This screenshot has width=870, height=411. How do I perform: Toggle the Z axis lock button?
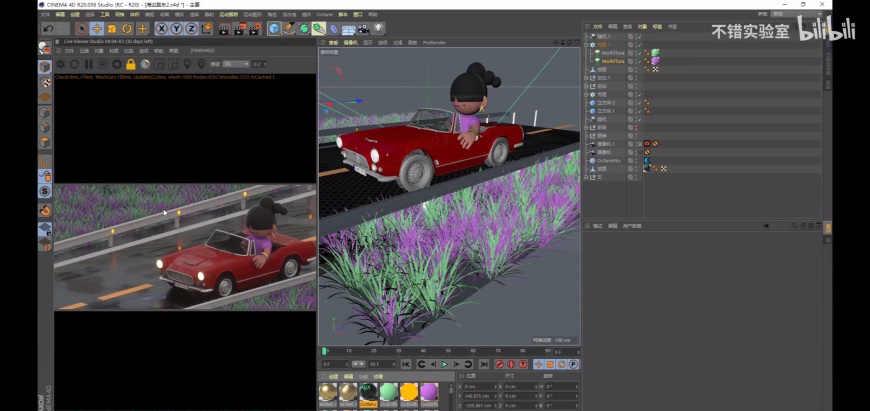[x=190, y=29]
